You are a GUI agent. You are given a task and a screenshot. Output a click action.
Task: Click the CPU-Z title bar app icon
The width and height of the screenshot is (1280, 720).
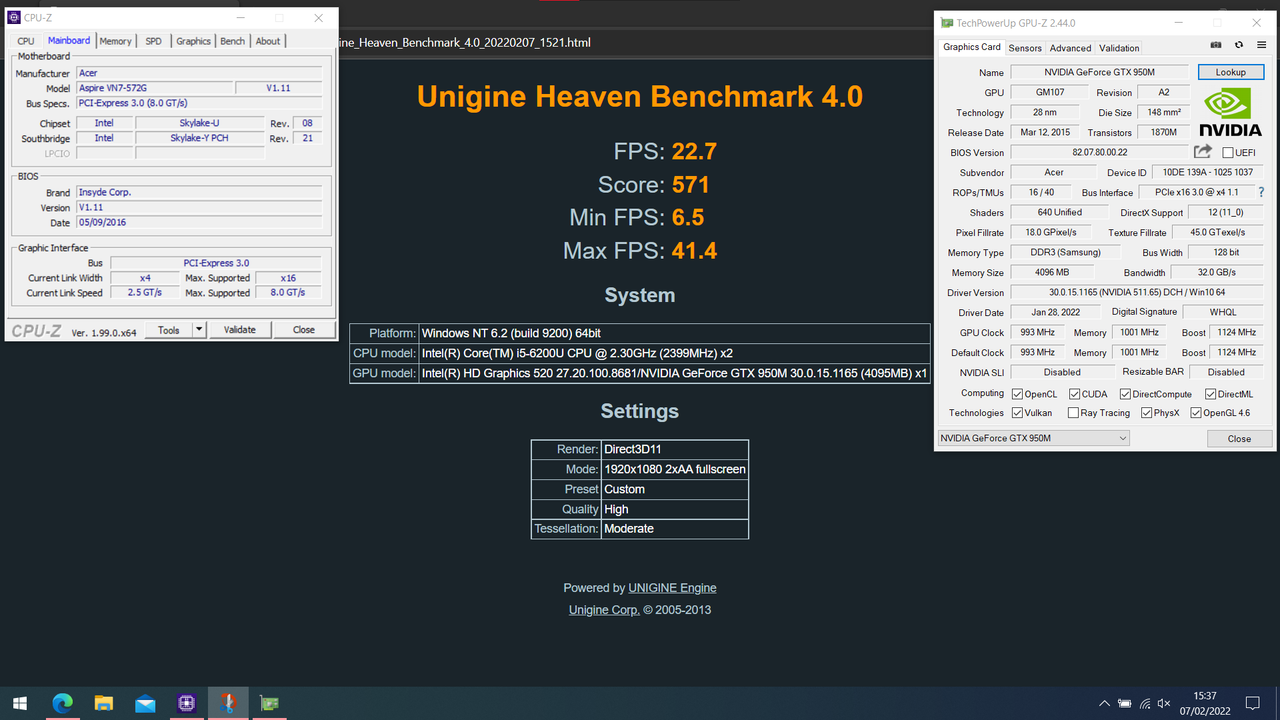(x=14, y=18)
